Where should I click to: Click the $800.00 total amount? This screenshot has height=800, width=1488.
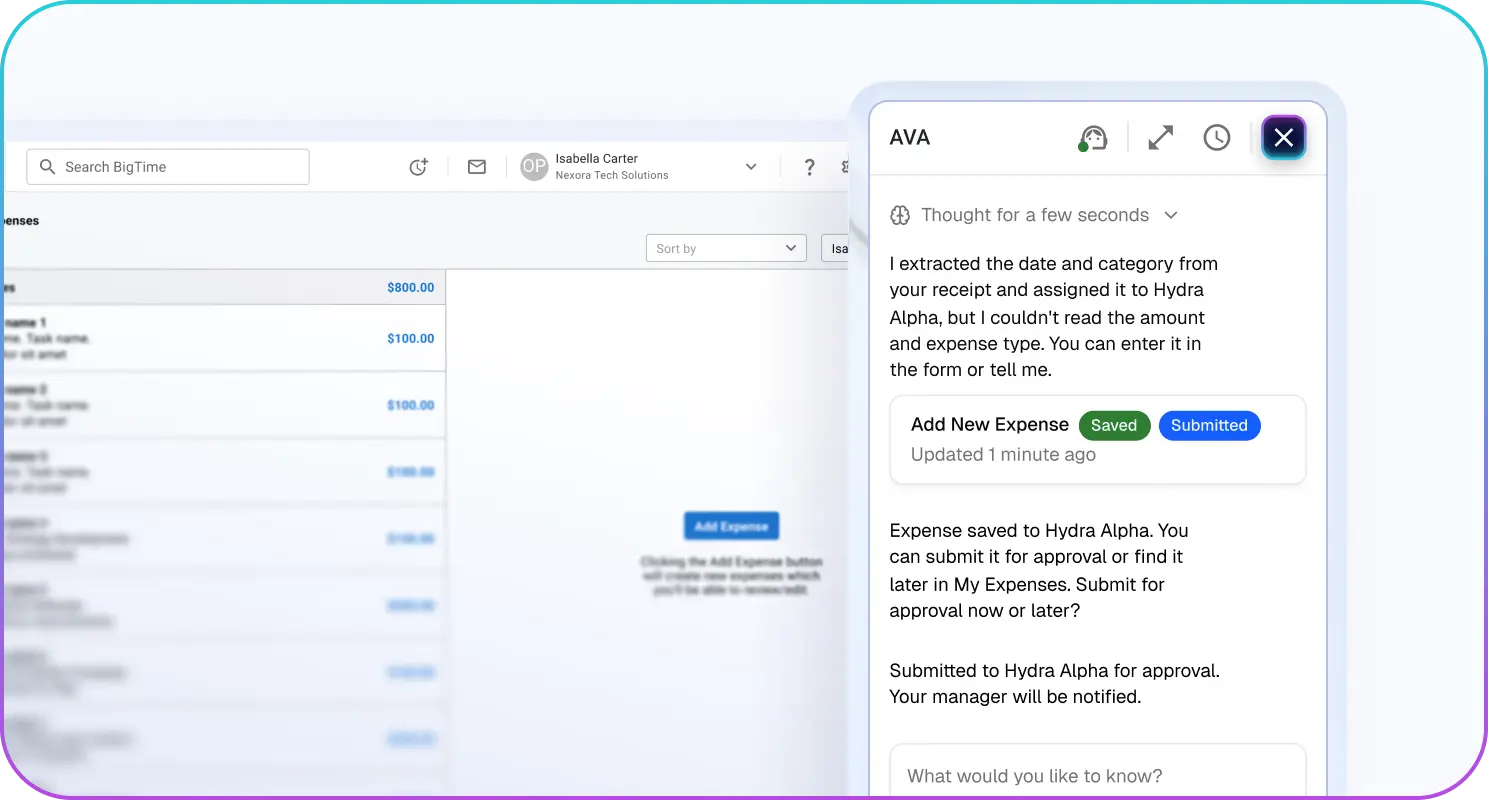pyautogui.click(x=411, y=288)
